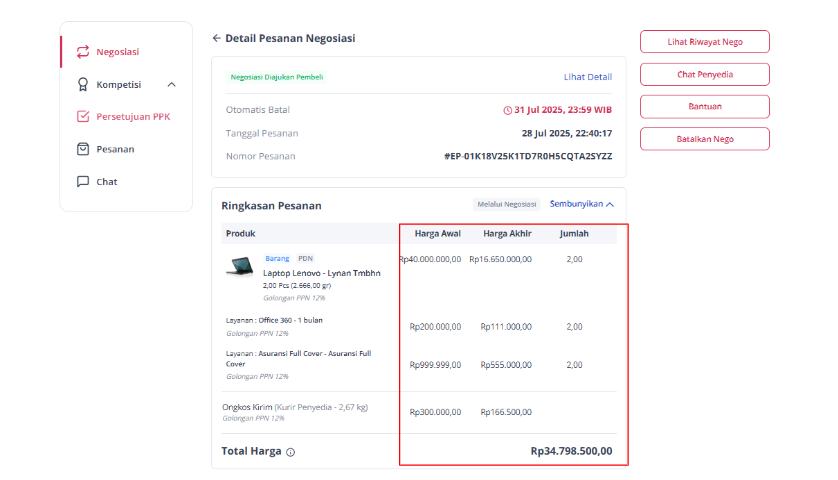Screen dimensions: 838x480
Task: Click the back arrow beside Detail Pesanan Negosiasi
Action: click(x=216, y=38)
